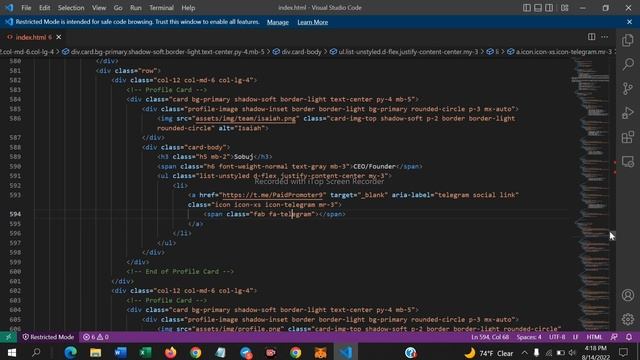The image size is (640, 360).
Task: Close the index.html tab
Action: [x=59, y=37]
